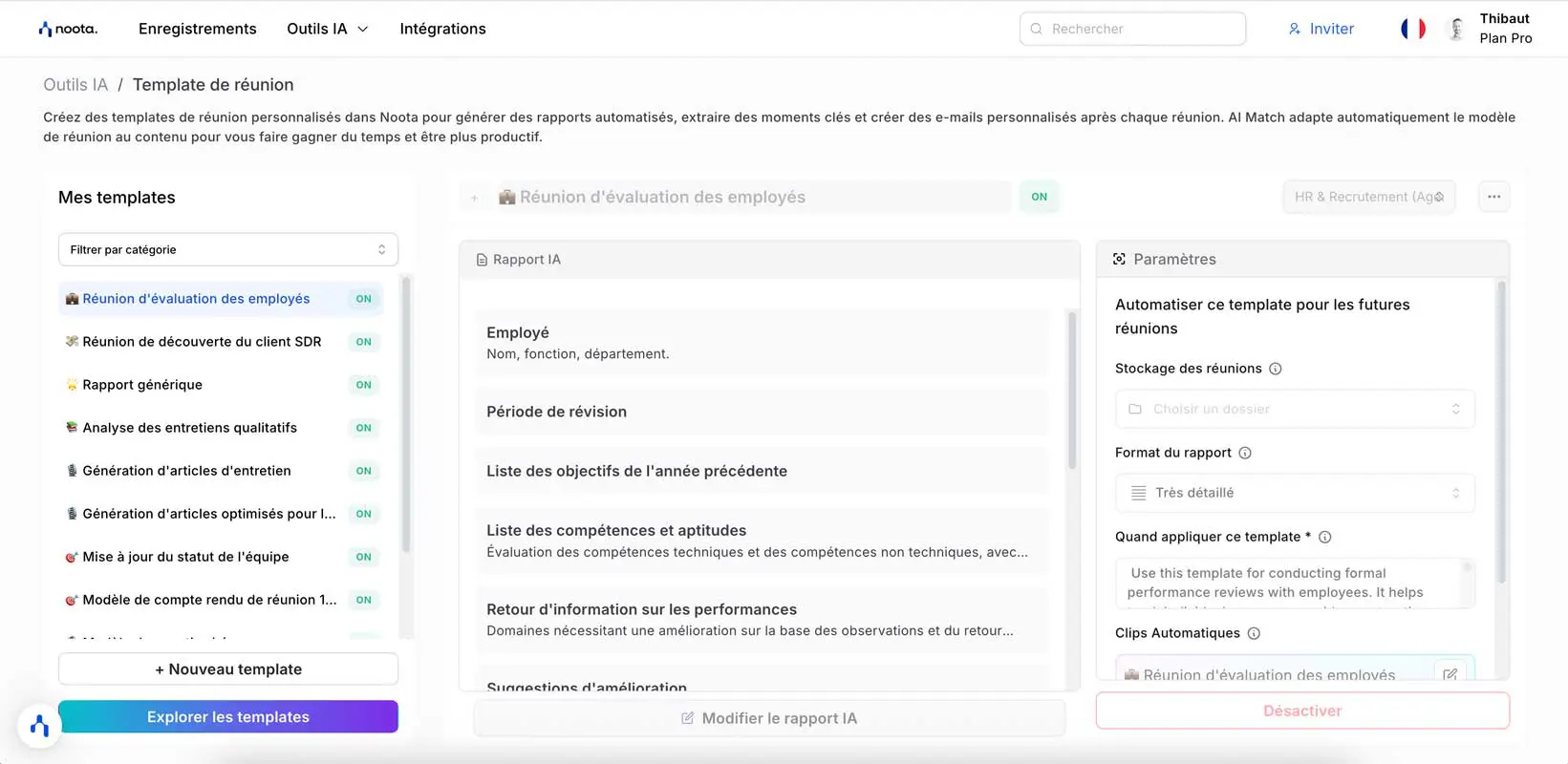1568x764 pixels.
Task: Open the Outils IA menu
Action: tap(327, 29)
